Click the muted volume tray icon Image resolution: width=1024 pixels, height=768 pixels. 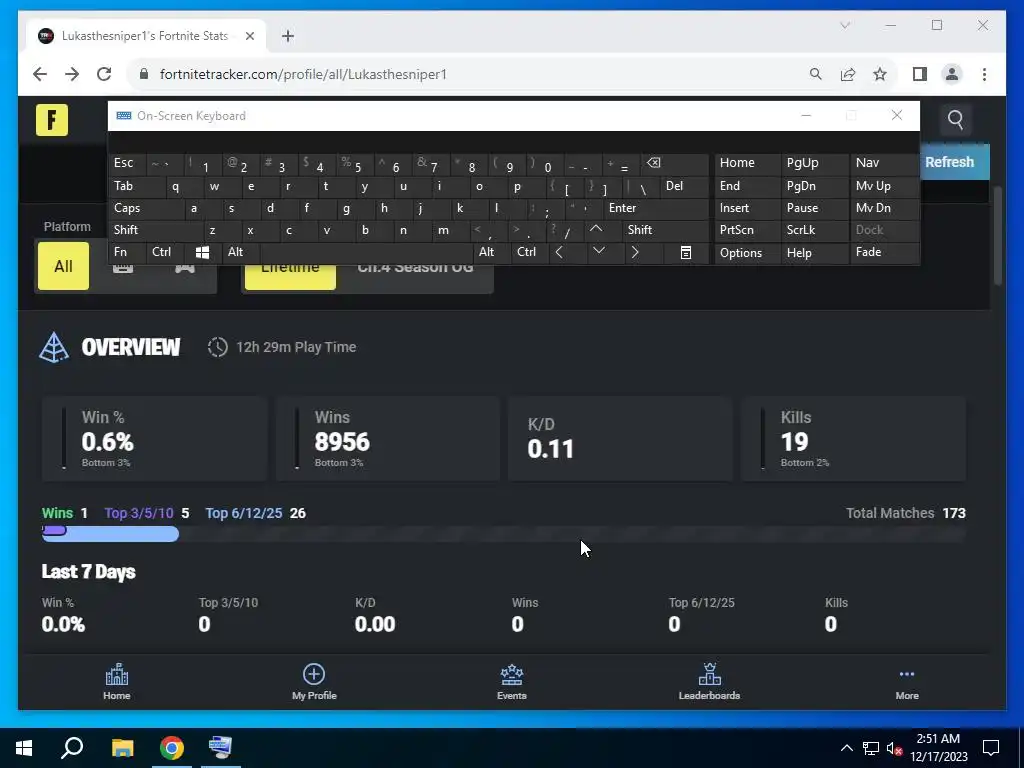[x=895, y=748]
